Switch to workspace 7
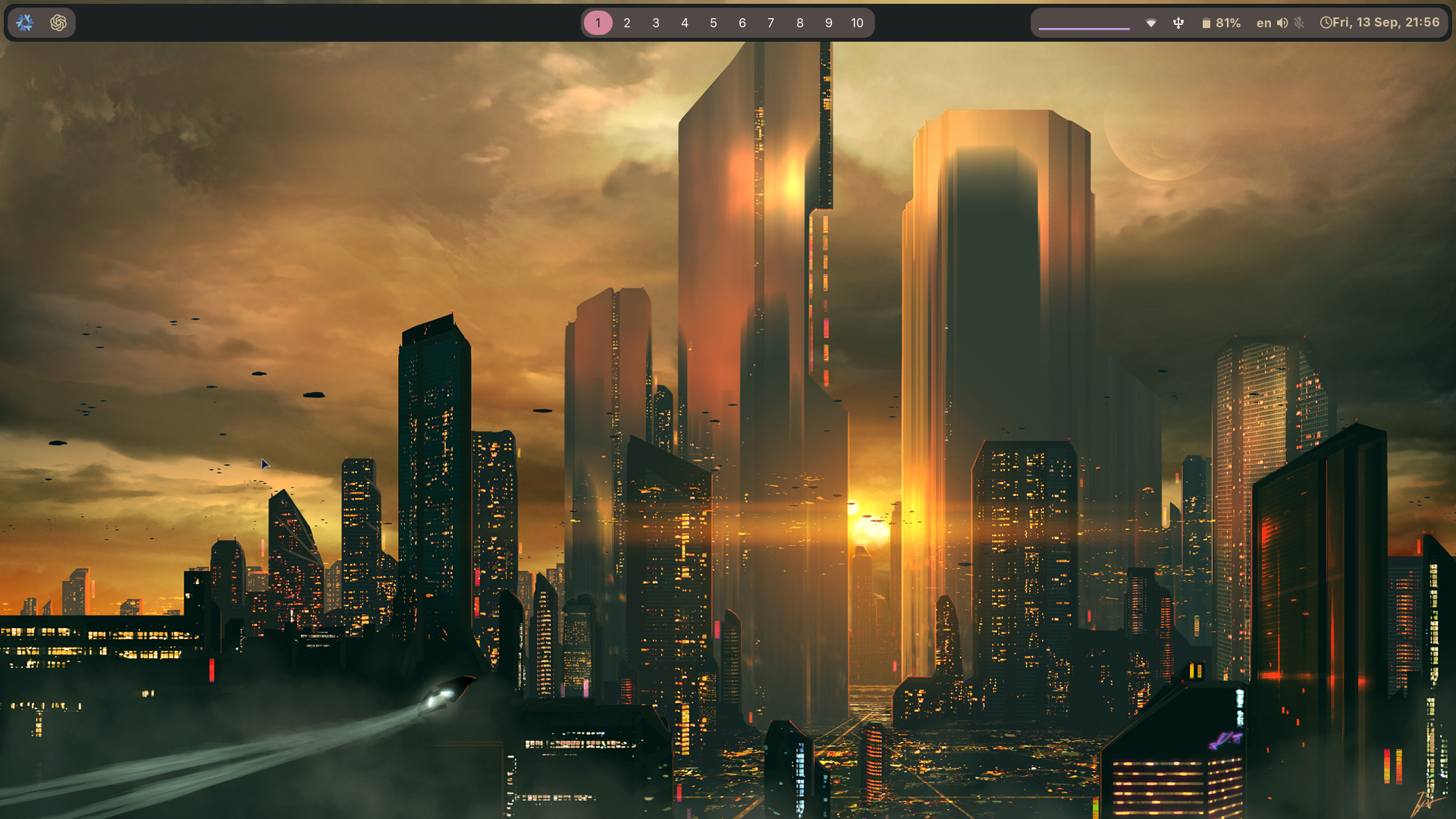 point(771,23)
